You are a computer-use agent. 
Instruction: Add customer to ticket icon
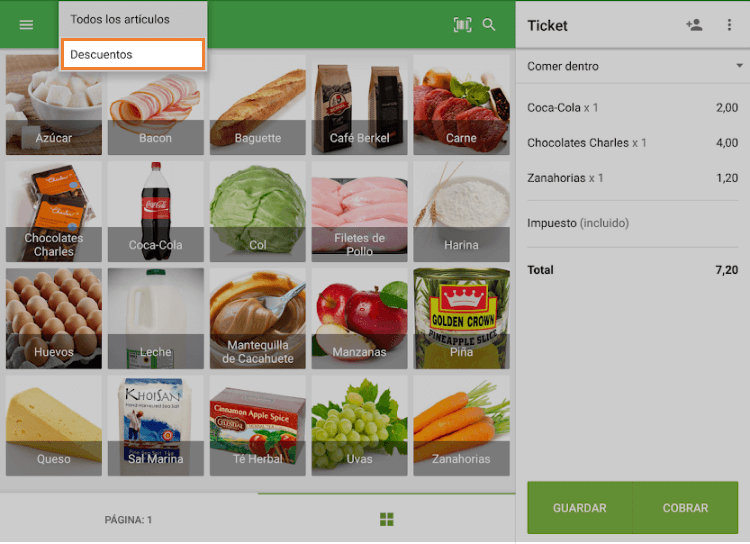[694, 25]
